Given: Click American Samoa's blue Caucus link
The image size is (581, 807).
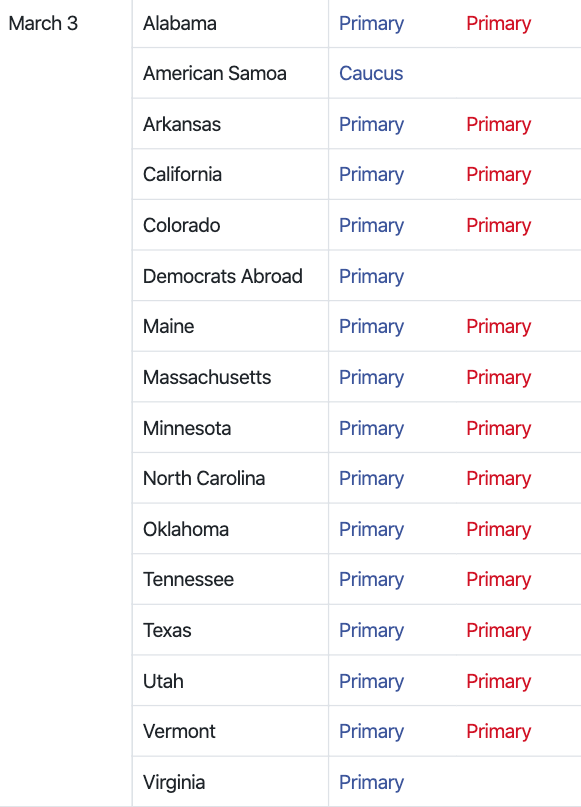Looking at the screenshot, I should coord(371,73).
